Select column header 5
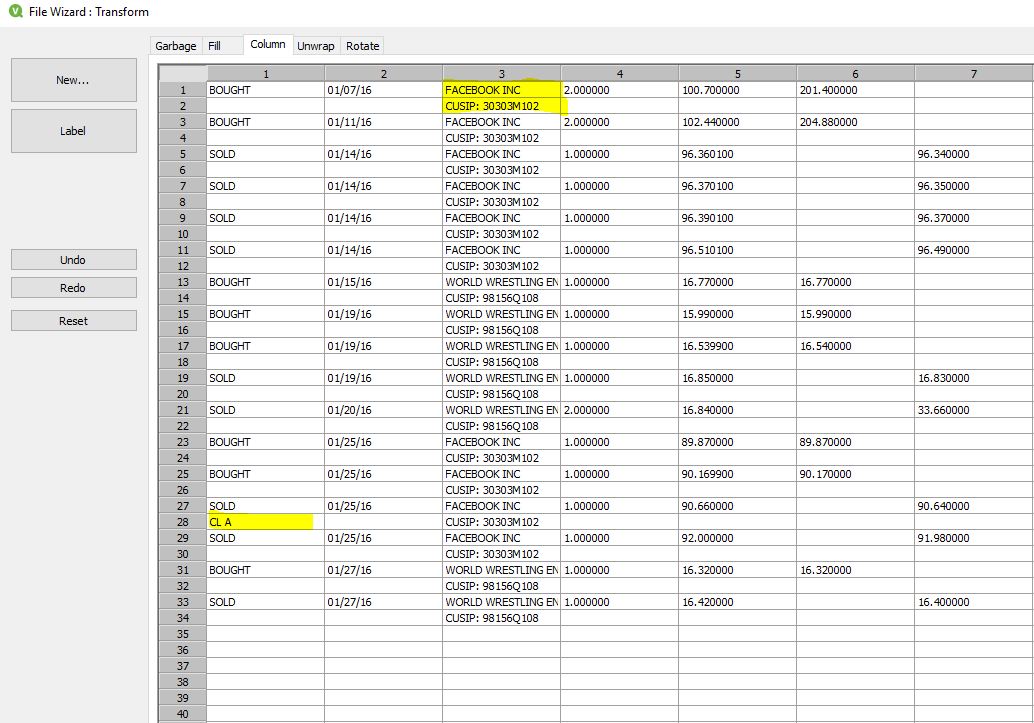The height and width of the screenshot is (723, 1034). 738,73
